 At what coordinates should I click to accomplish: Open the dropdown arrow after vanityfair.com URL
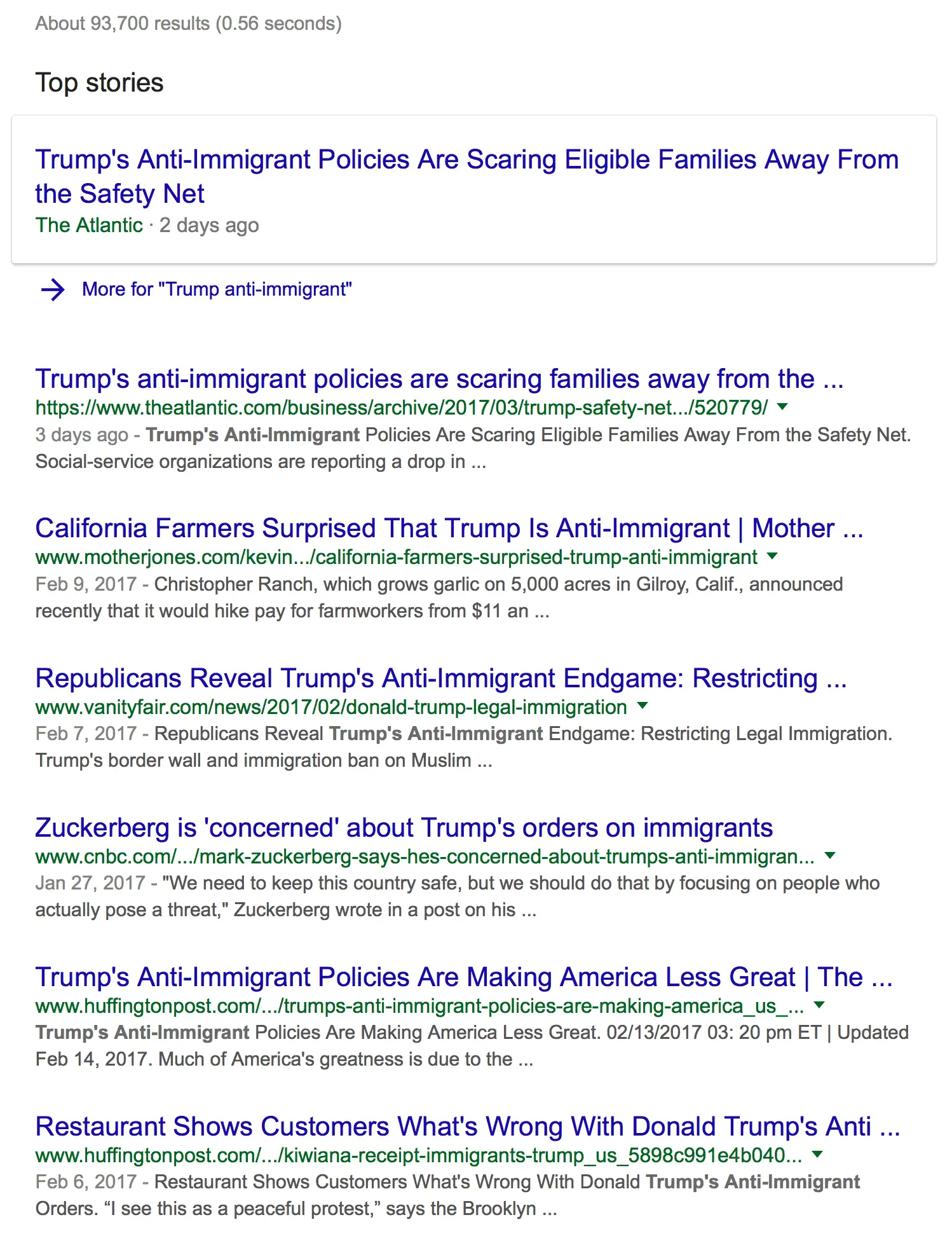pyautogui.click(x=643, y=706)
